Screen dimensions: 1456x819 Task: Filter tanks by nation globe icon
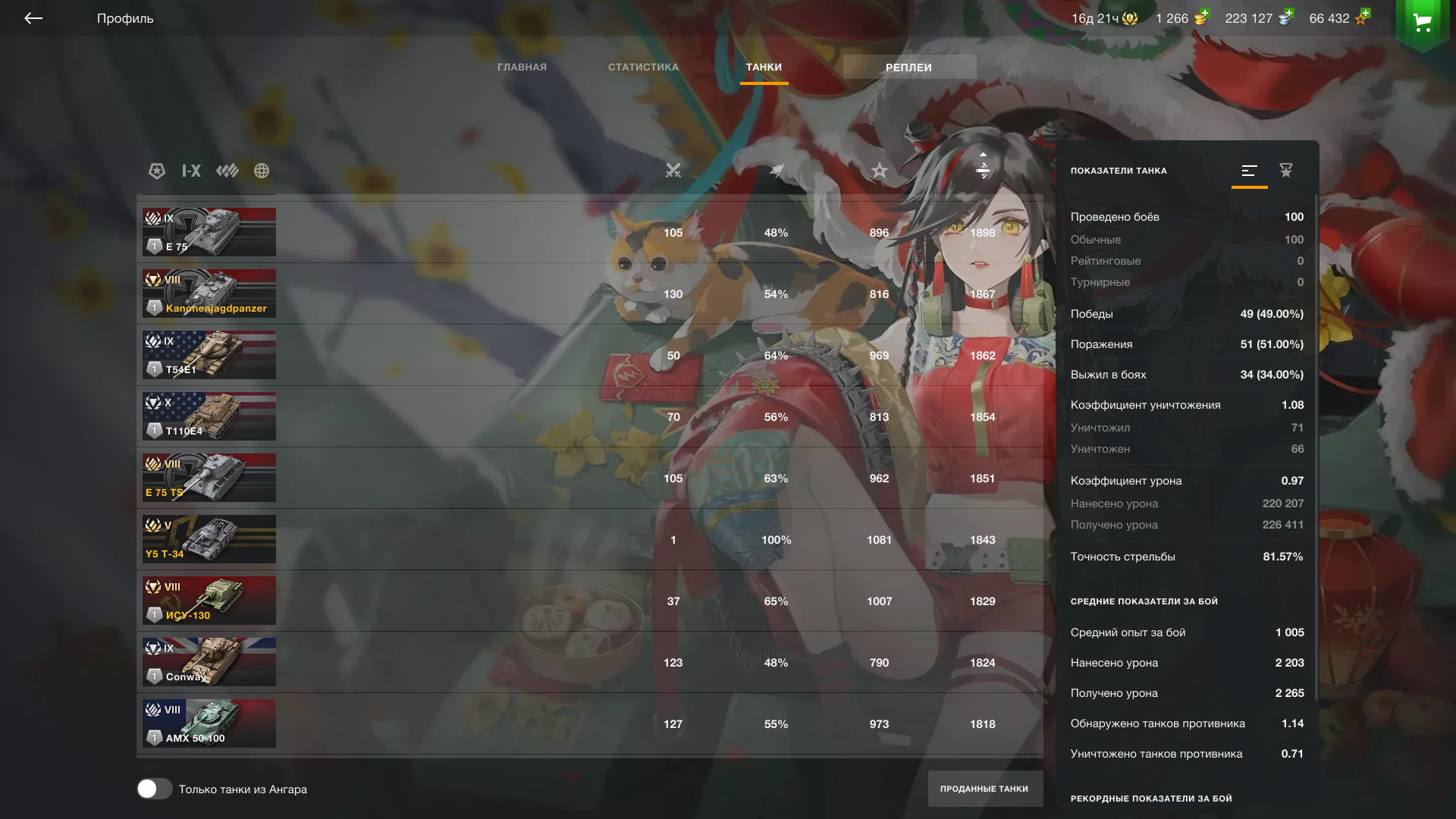[x=262, y=171]
